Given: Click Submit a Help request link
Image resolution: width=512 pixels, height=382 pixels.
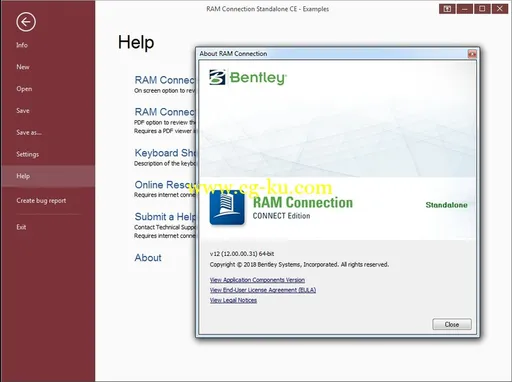Looking at the screenshot, I should pyautogui.click(x=165, y=217).
